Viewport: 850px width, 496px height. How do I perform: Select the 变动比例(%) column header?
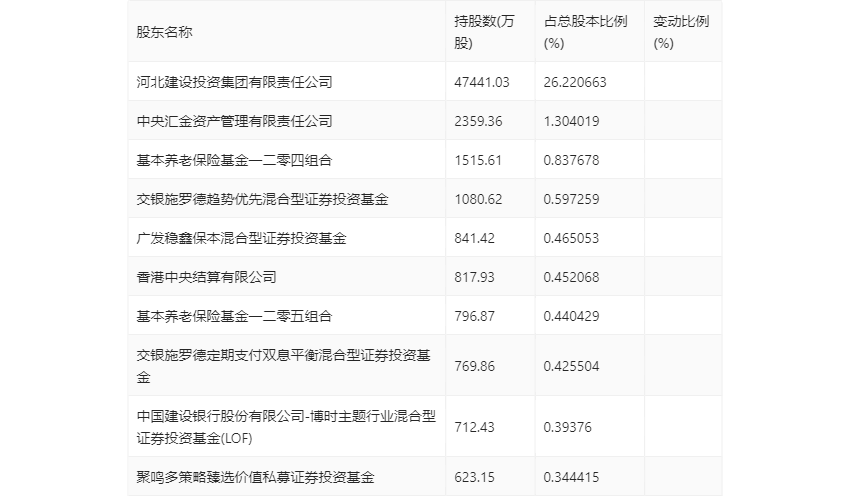coord(681,32)
